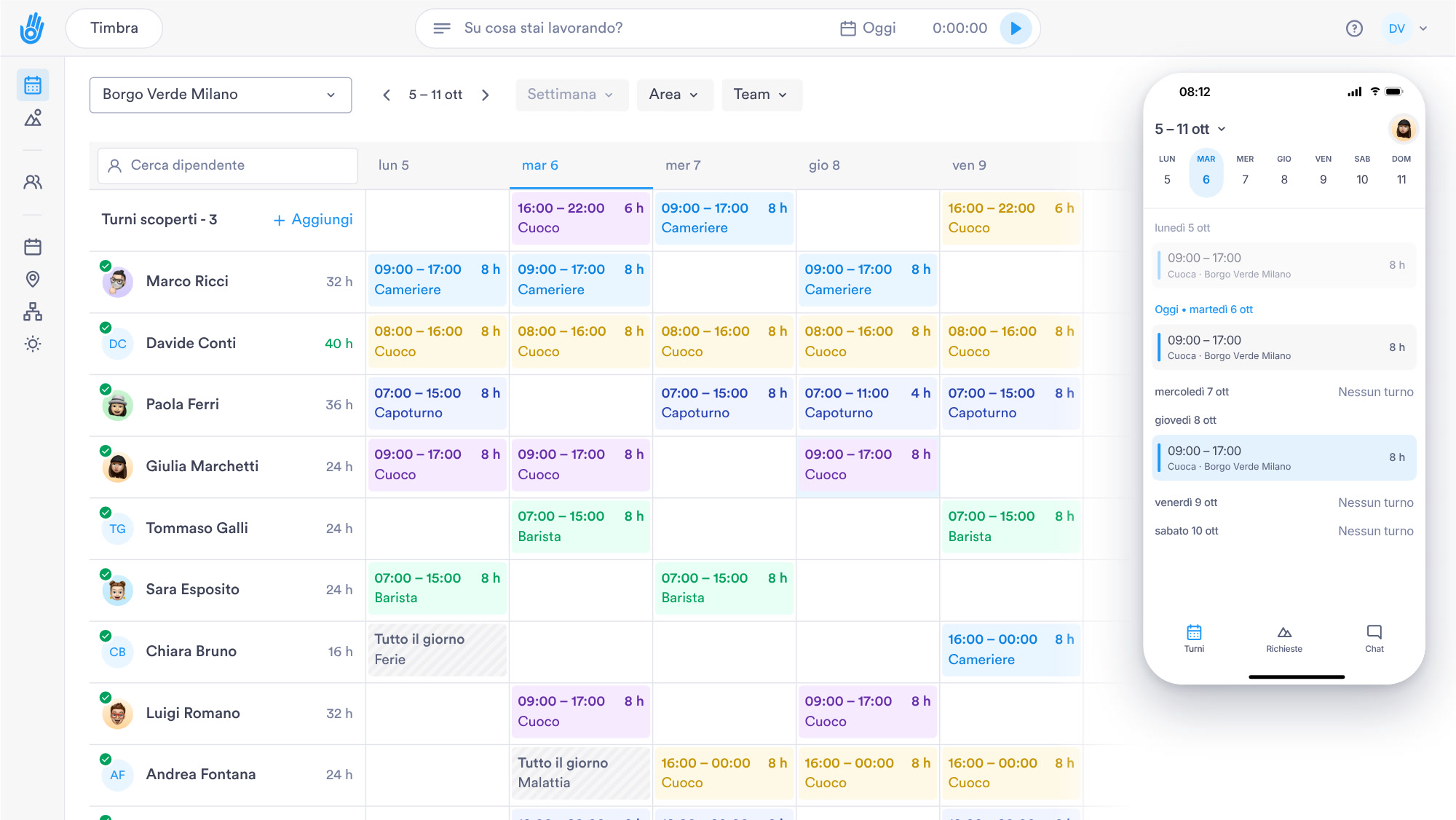1456x820 pixels.
Task: Focus the Cerca dipendente search field
Action: click(228, 166)
